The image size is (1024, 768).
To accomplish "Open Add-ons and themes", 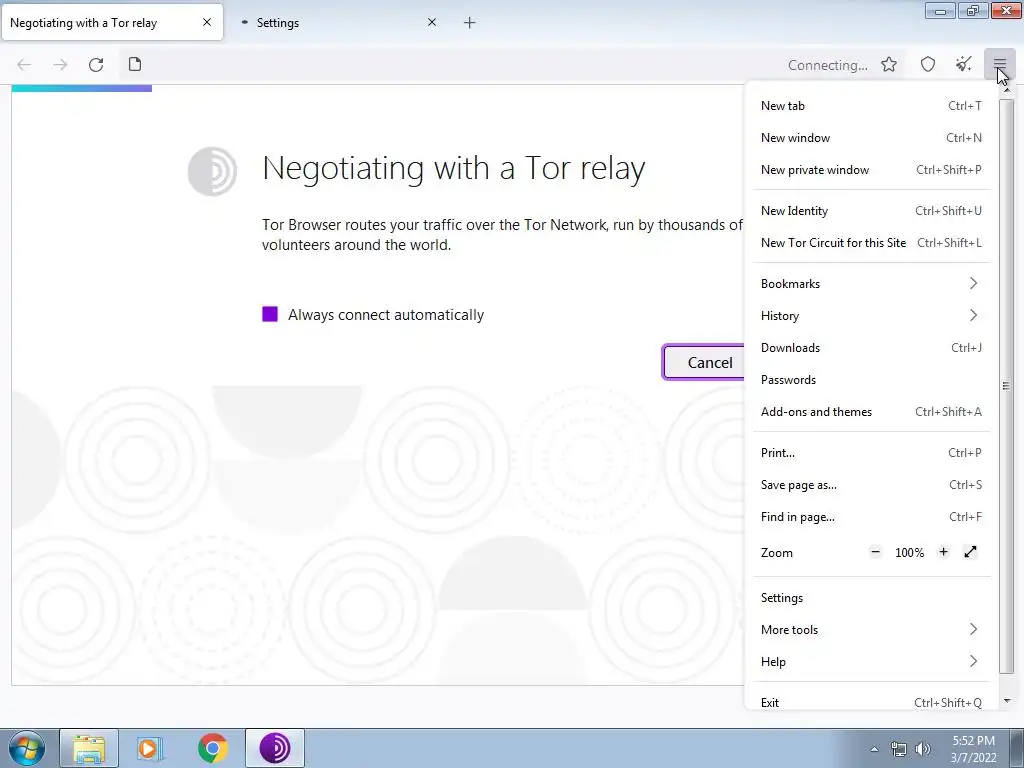I will [x=871, y=411].
